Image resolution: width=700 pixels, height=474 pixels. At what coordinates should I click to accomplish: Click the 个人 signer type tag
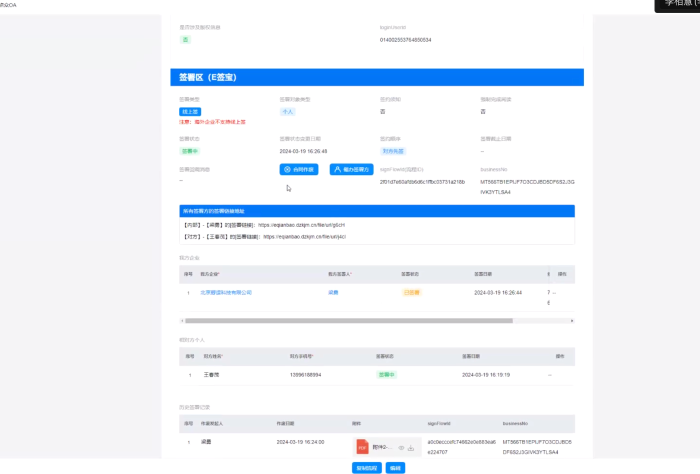[x=287, y=112]
